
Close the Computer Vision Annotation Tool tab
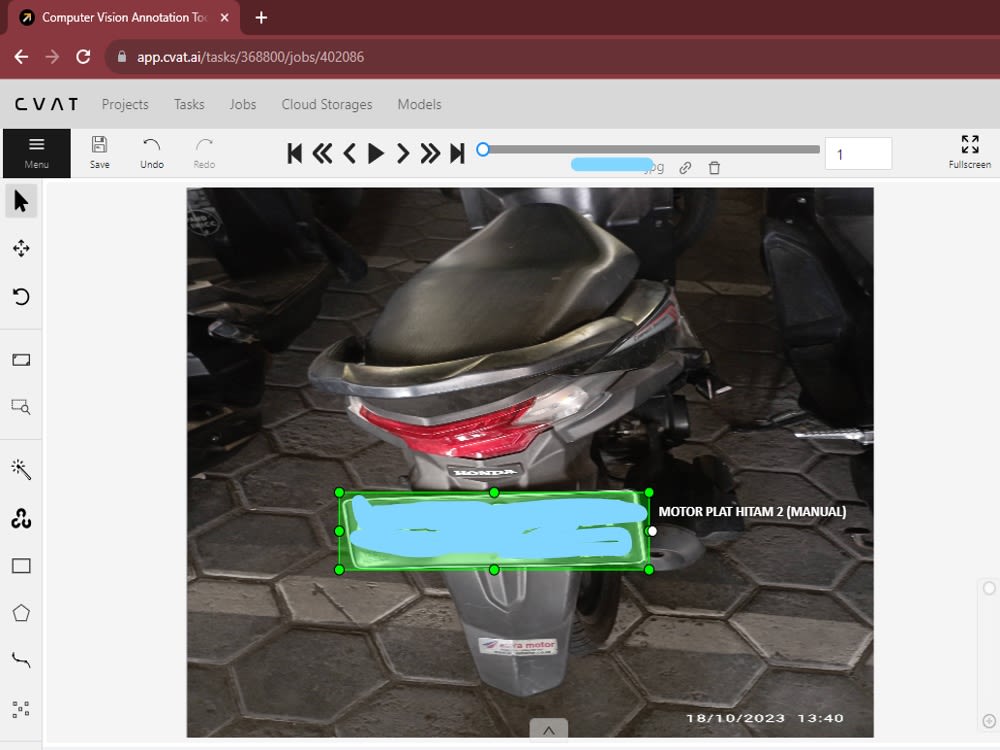pyautogui.click(x=224, y=18)
